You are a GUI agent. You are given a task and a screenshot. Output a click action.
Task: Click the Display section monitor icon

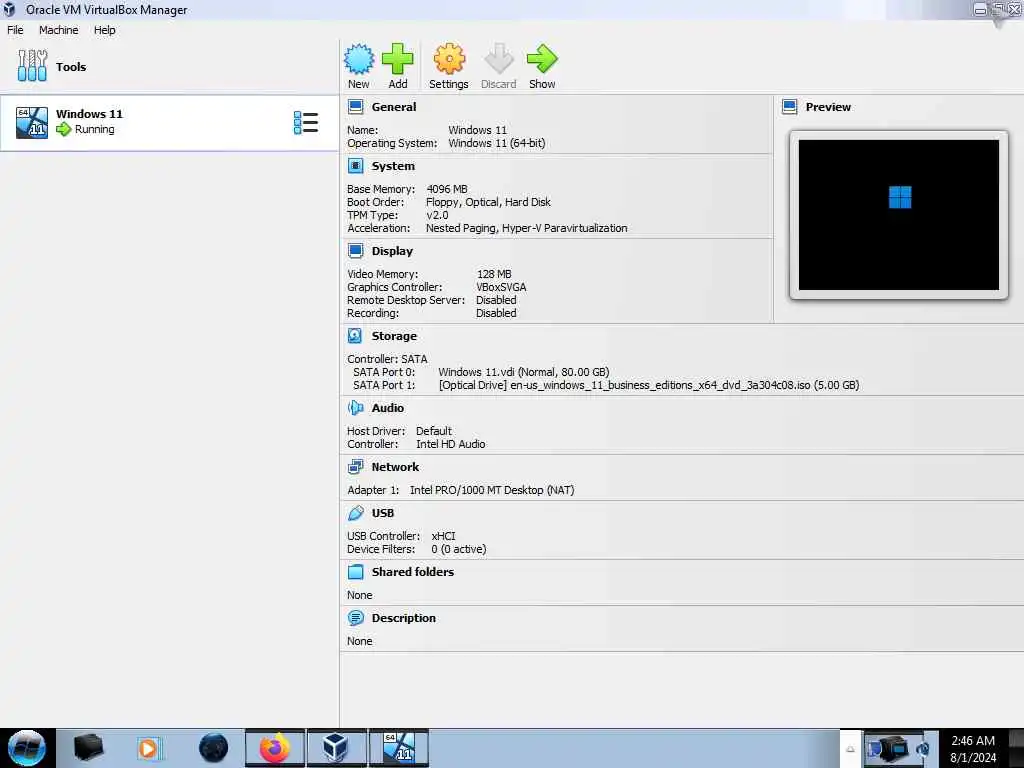355,251
